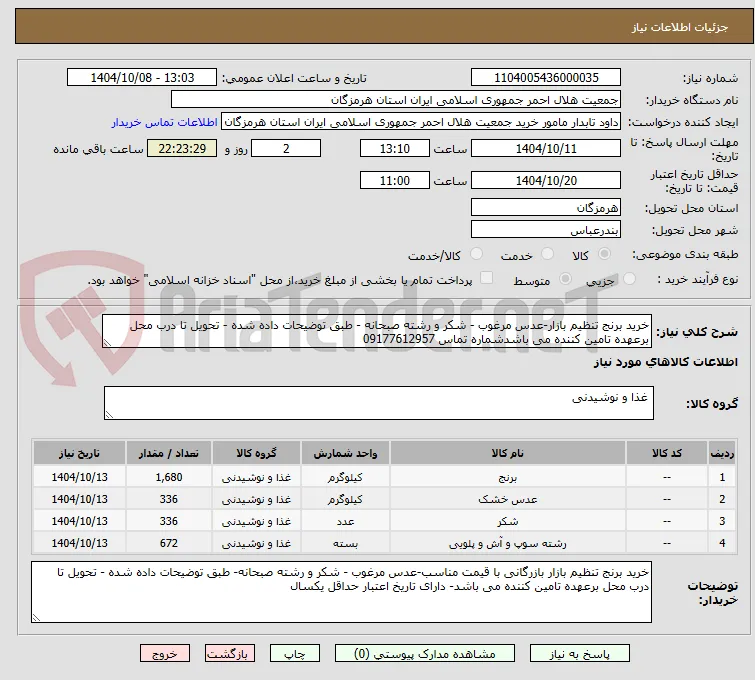The height and width of the screenshot is (680, 755).
Task: Click the چاپ print button
Action: [294, 654]
